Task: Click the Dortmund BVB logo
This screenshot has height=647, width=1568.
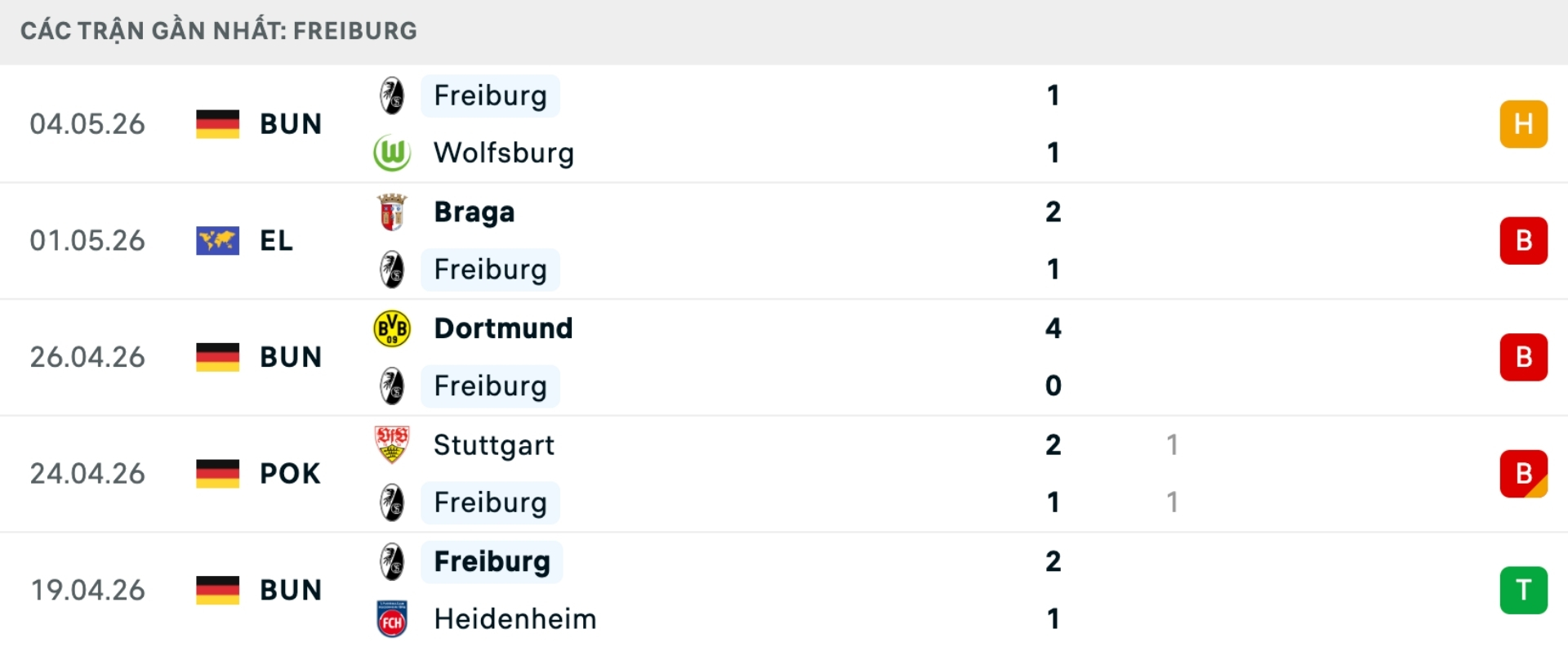Action: click(x=392, y=328)
